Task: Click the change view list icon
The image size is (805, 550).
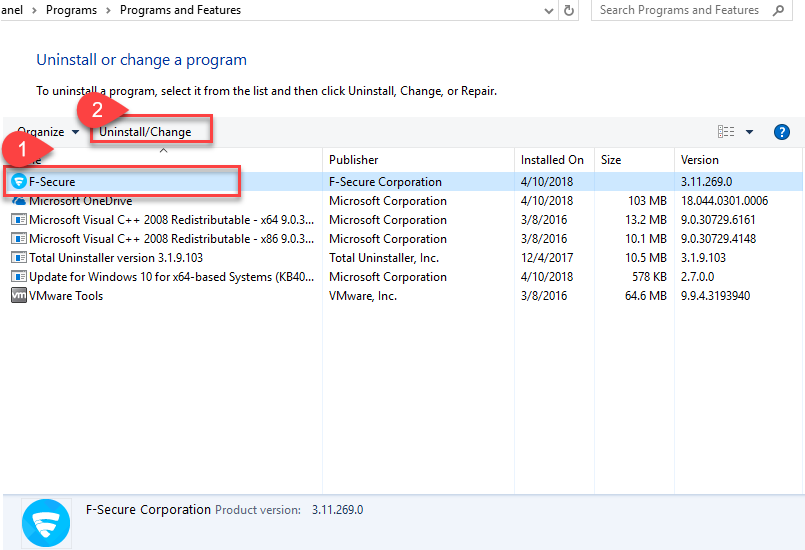Action: [x=726, y=132]
